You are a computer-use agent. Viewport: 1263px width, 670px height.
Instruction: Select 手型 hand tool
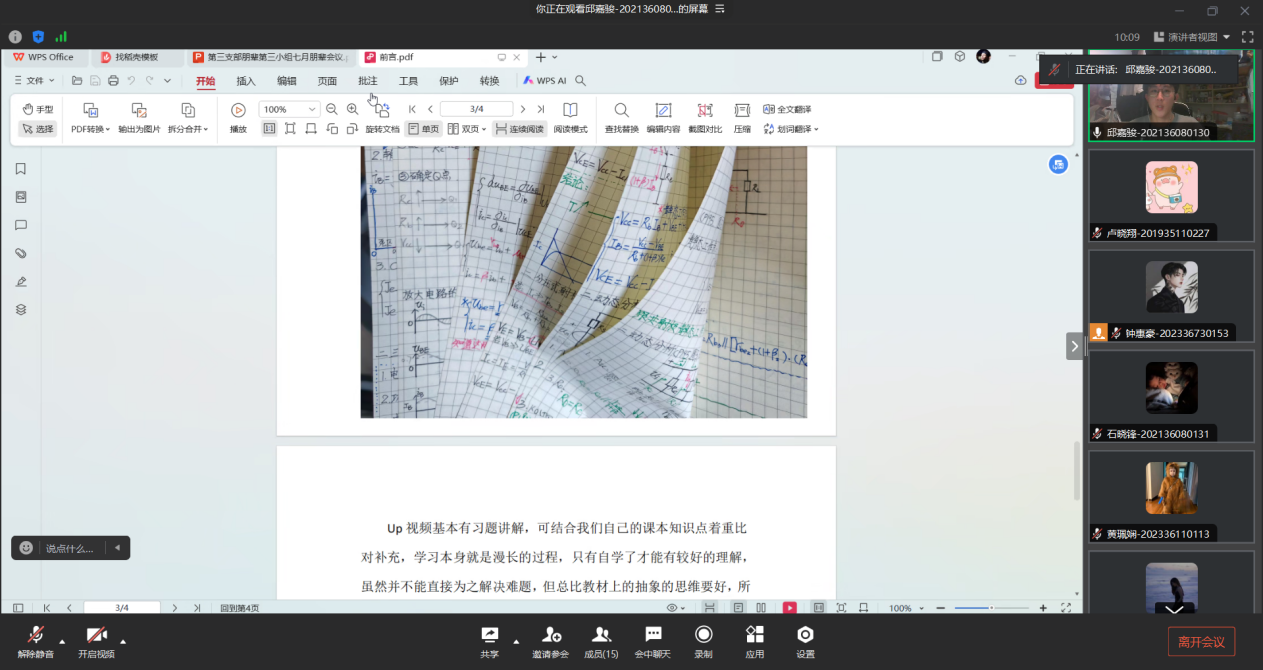tap(38, 109)
